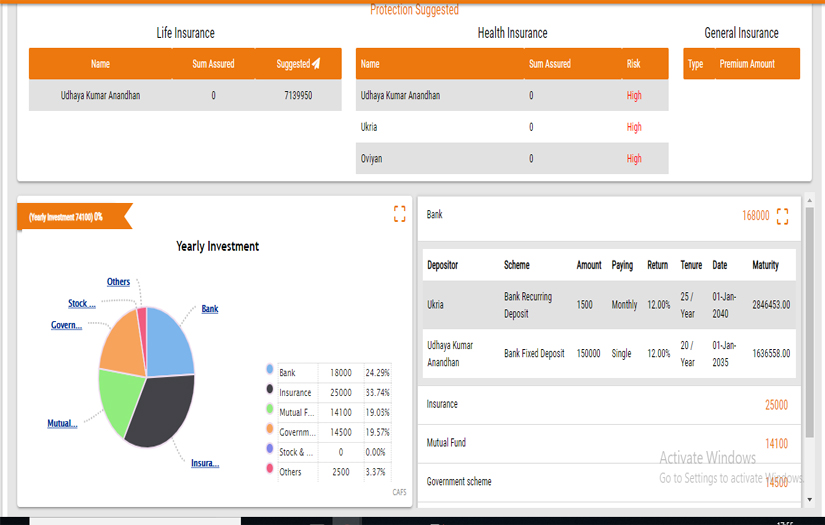Image resolution: width=825 pixels, height=525 pixels.
Task: Open the Stock pie chart label link
Action: 82,304
